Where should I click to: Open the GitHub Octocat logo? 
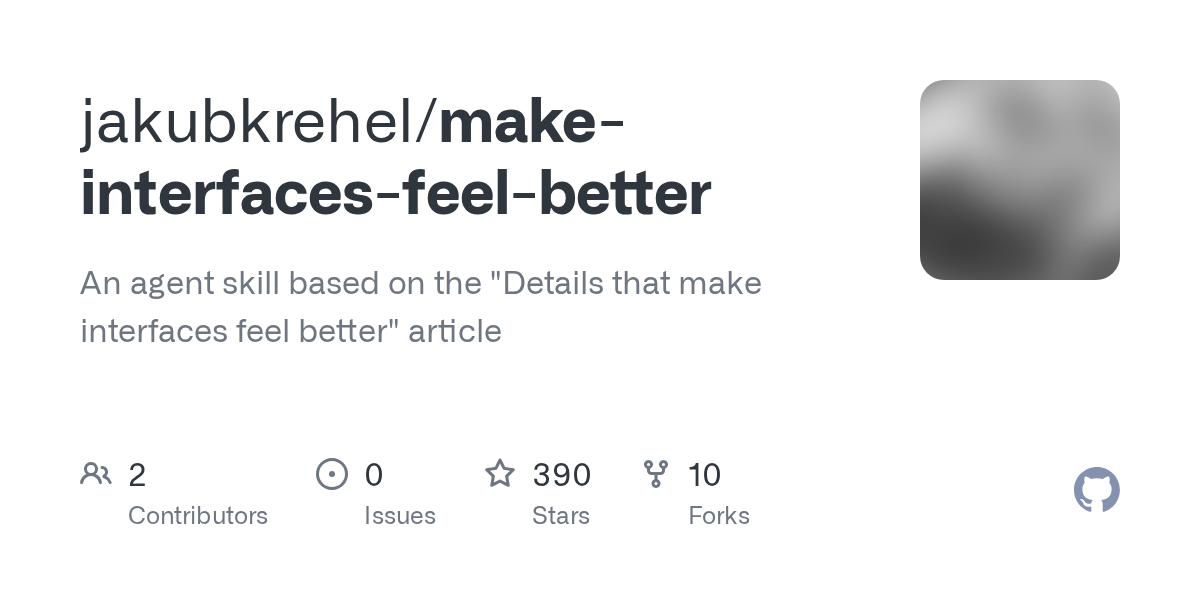point(1096,490)
